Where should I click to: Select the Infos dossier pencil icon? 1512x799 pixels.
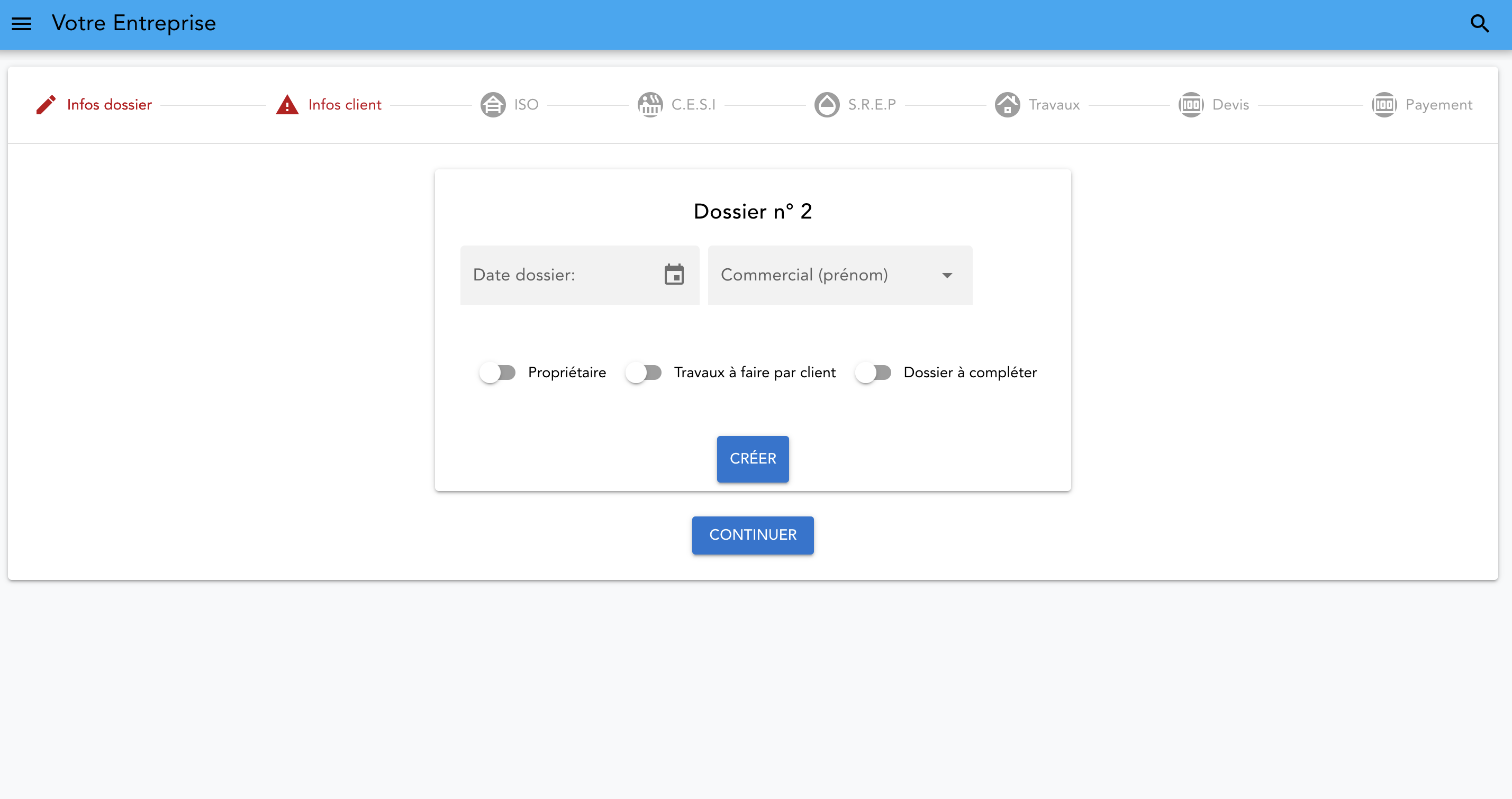coord(47,104)
